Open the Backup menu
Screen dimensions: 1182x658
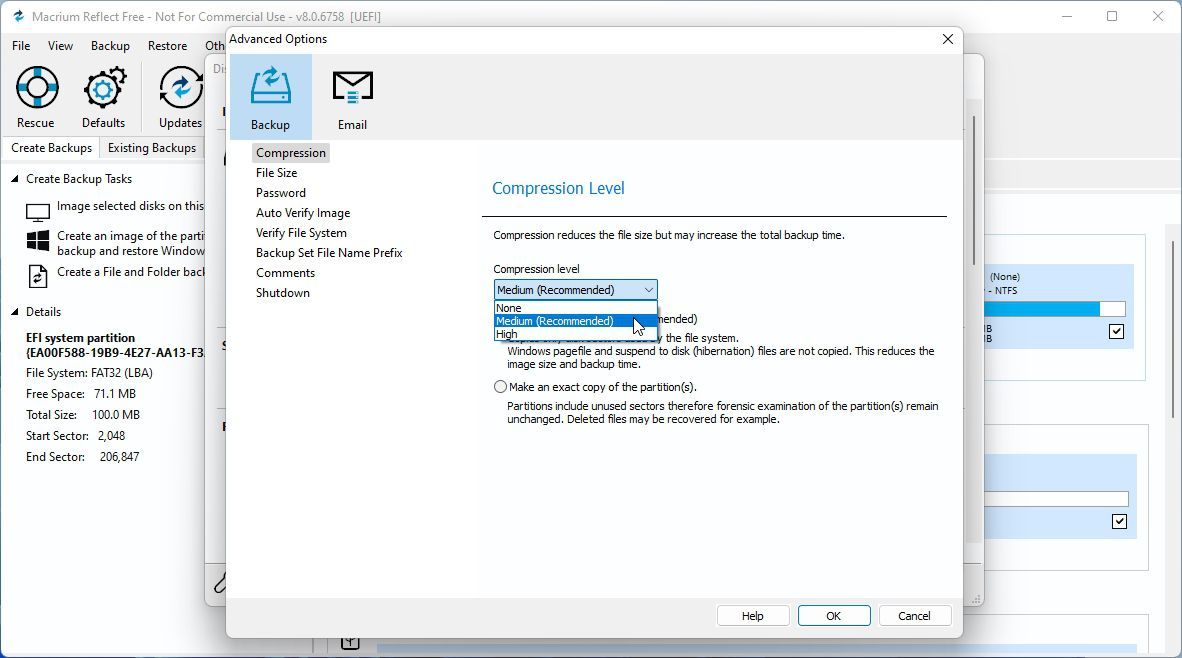(x=110, y=46)
